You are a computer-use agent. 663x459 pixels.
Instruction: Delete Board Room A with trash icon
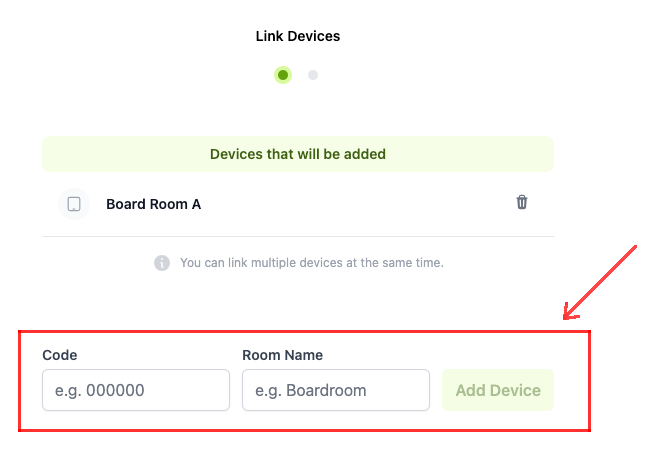[x=521, y=202]
